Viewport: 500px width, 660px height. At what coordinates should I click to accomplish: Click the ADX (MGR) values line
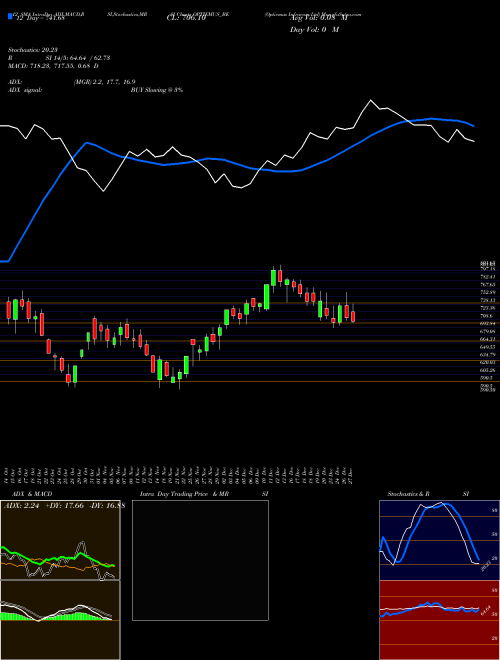[x=72, y=82]
